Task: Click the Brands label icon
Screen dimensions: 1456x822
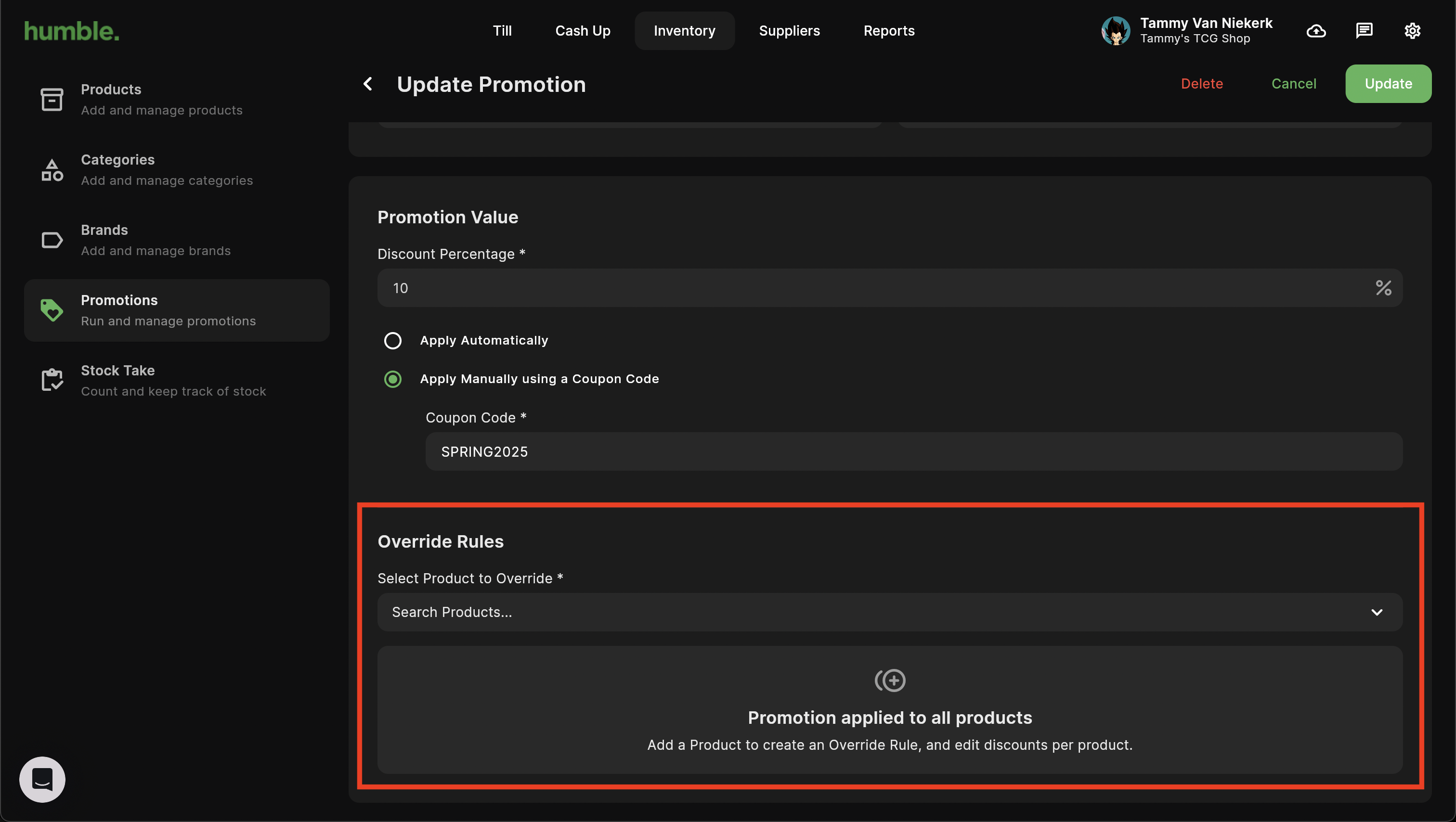Action: pos(52,240)
